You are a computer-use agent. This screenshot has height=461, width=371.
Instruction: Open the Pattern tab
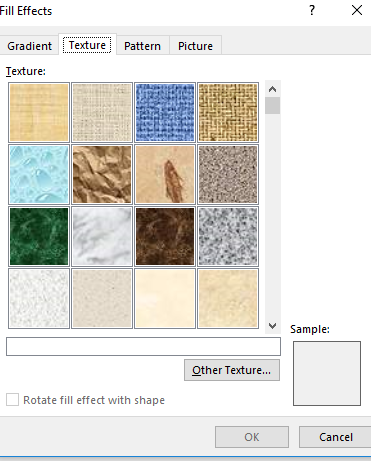(142, 46)
